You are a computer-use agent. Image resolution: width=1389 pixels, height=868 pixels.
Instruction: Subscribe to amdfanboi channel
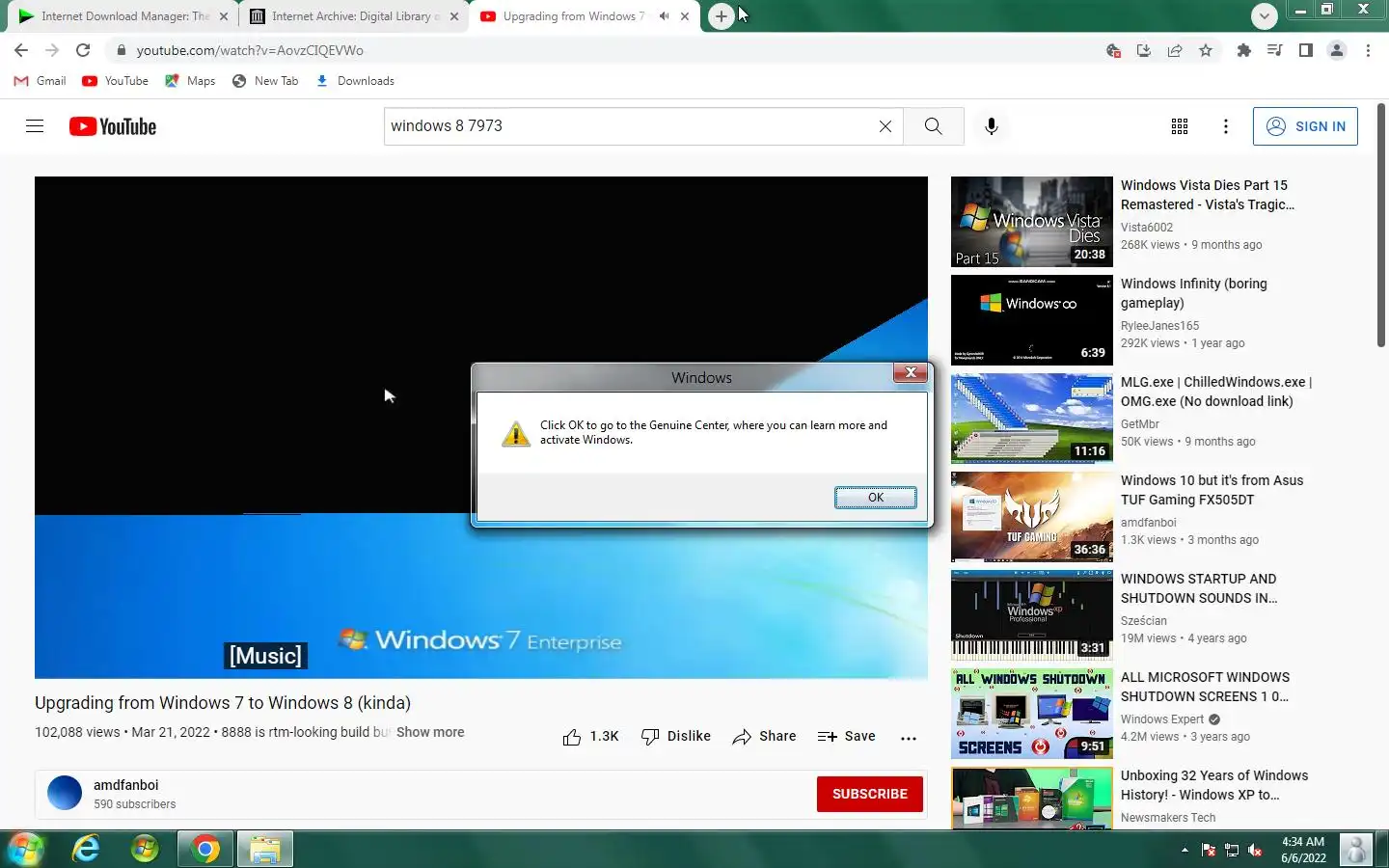click(870, 794)
